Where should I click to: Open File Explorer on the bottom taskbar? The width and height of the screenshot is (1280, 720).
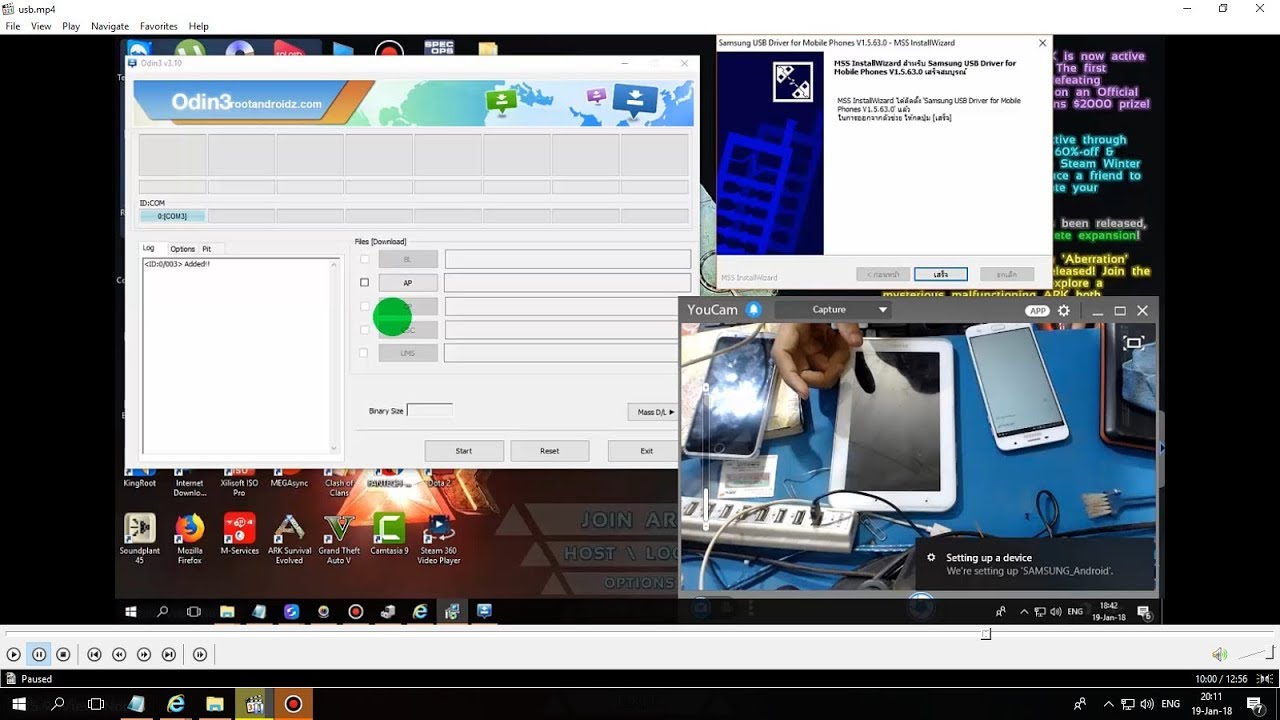click(x=215, y=704)
